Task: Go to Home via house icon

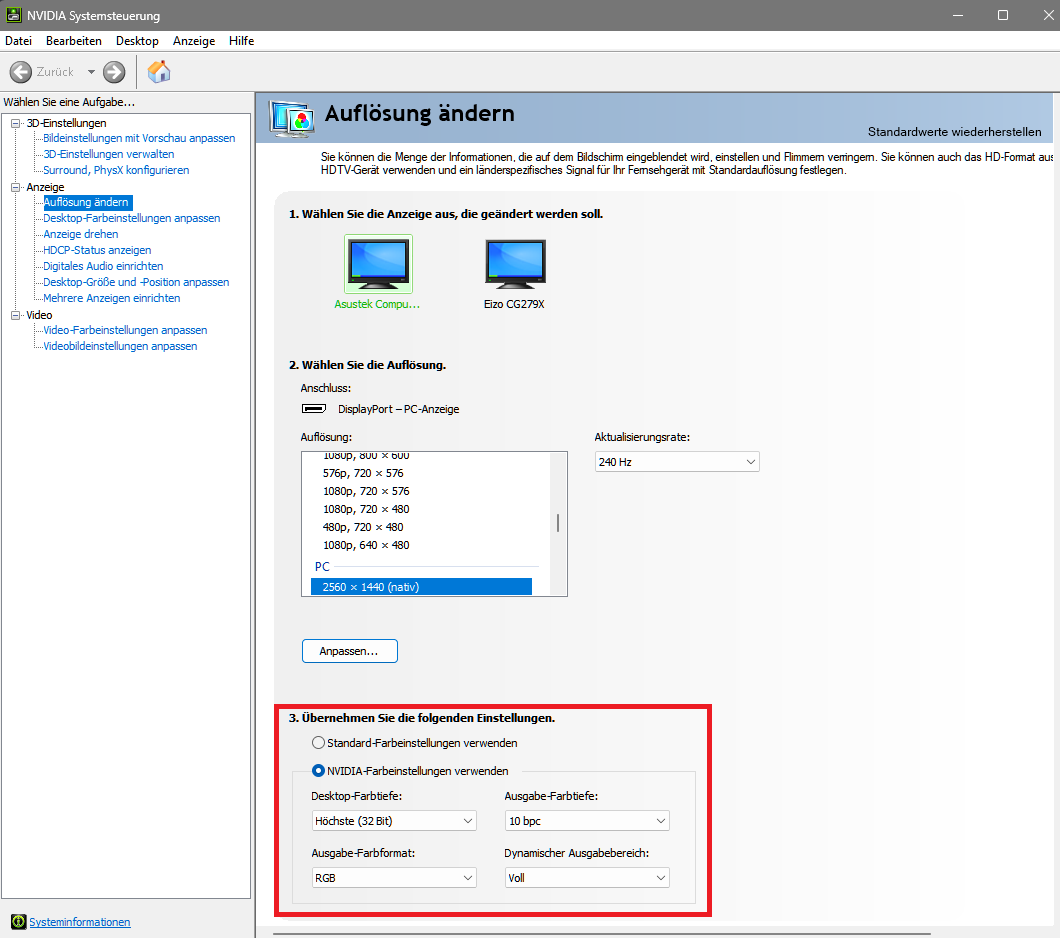Action: coord(159,72)
